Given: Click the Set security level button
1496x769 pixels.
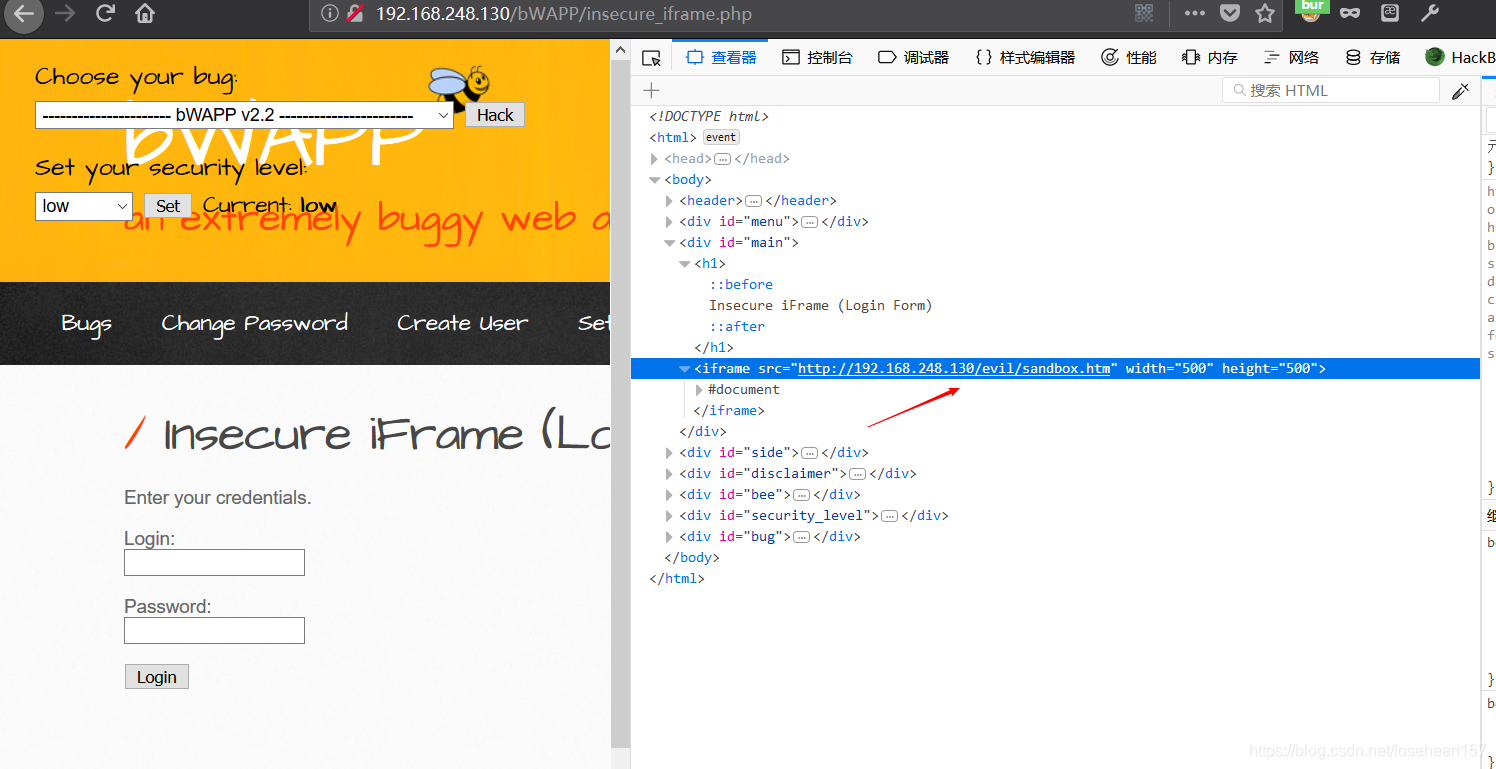Looking at the screenshot, I should coord(168,206).
